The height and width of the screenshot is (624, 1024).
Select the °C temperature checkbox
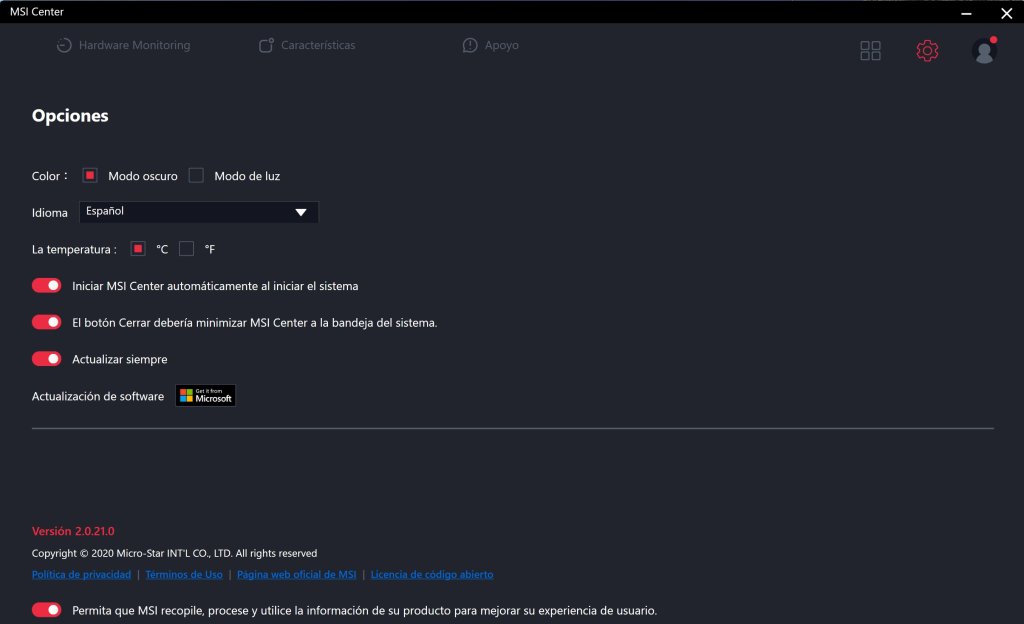point(138,248)
